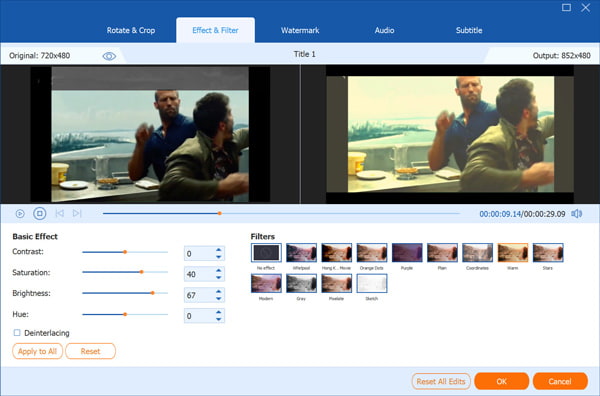This screenshot has height=396, width=600.
Task: Click the Reset button under Basic Effect
Action: (x=90, y=351)
